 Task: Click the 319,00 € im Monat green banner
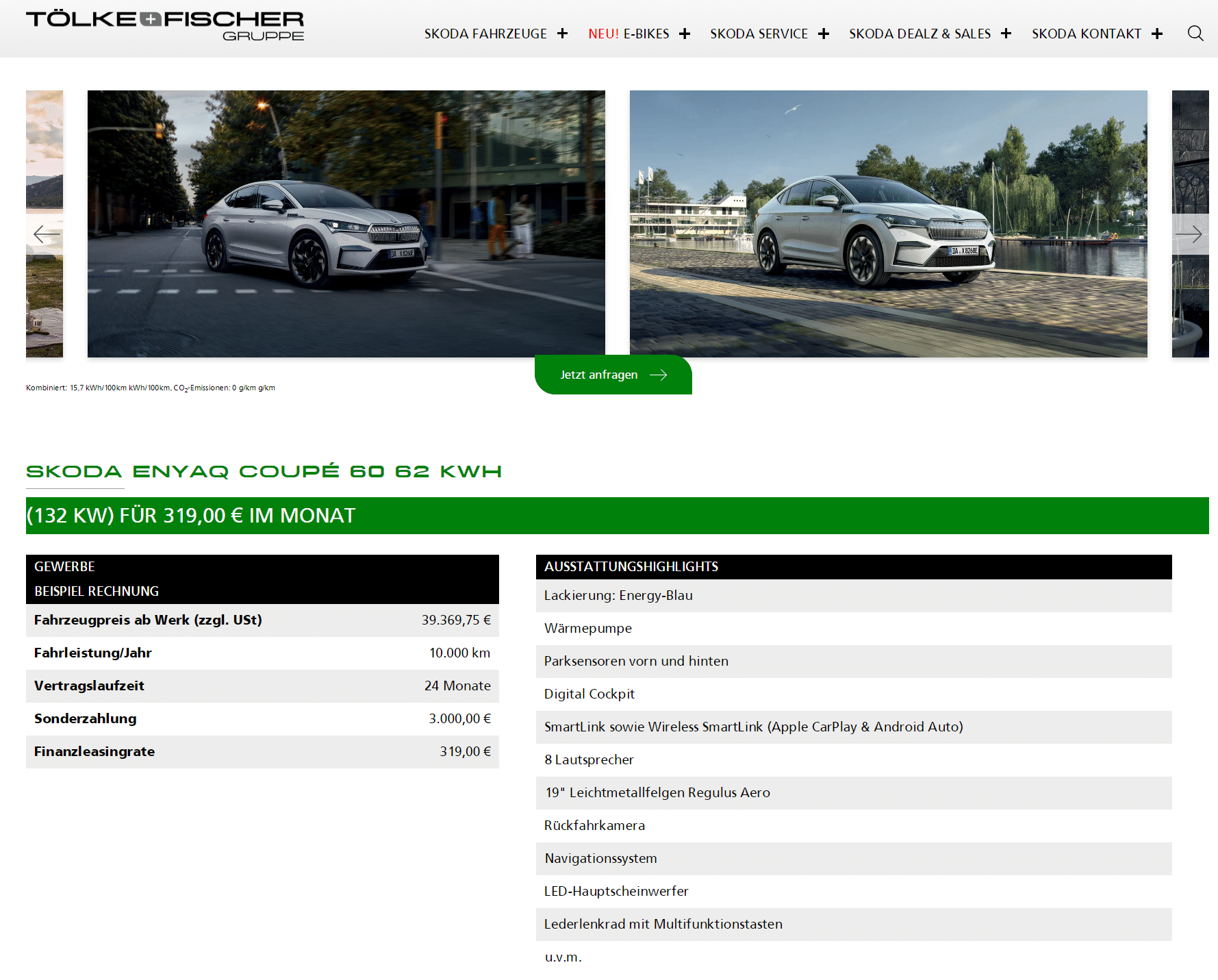tap(618, 516)
